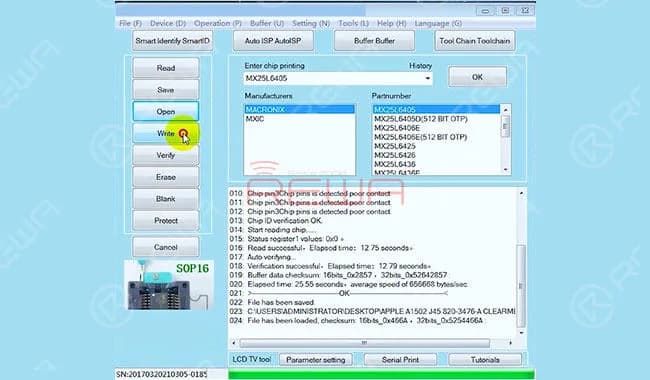Click log line 019 Buffer data checksum
Screen dimensions: 650x380
tap(338, 275)
